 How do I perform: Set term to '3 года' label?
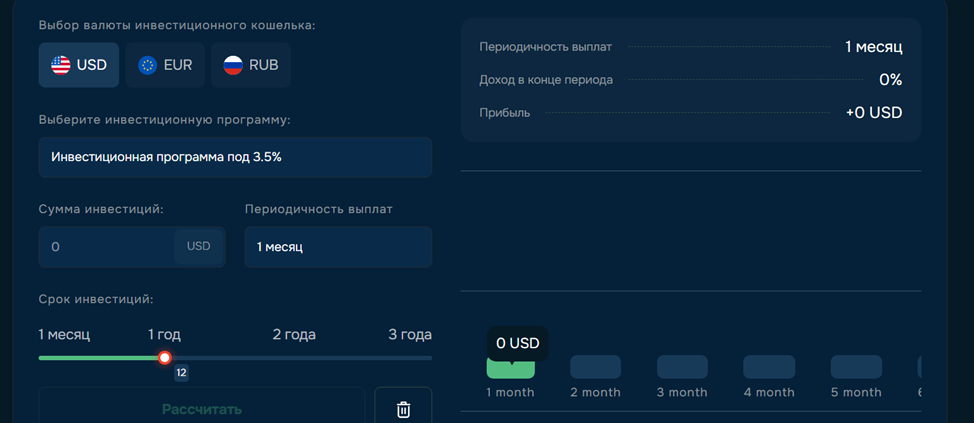coord(409,334)
